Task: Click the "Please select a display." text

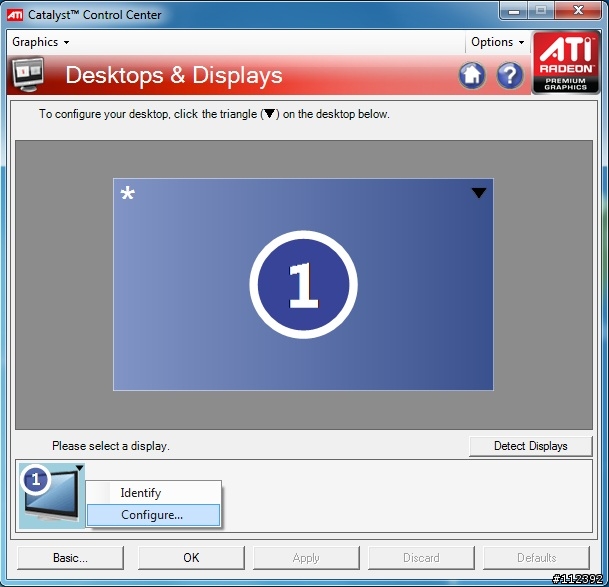Action: click(x=111, y=446)
